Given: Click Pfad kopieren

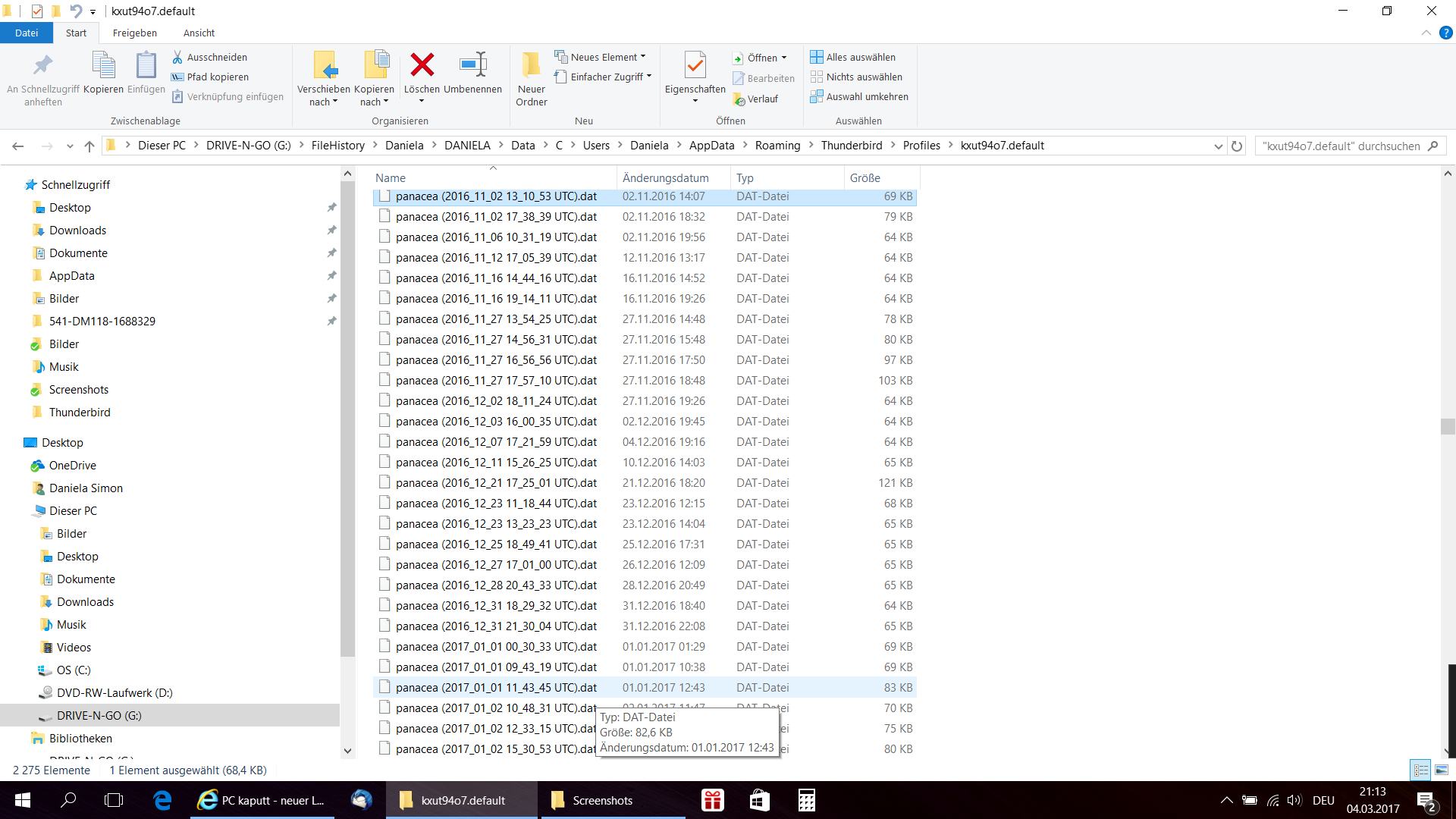Looking at the screenshot, I should (x=210, y=77).
